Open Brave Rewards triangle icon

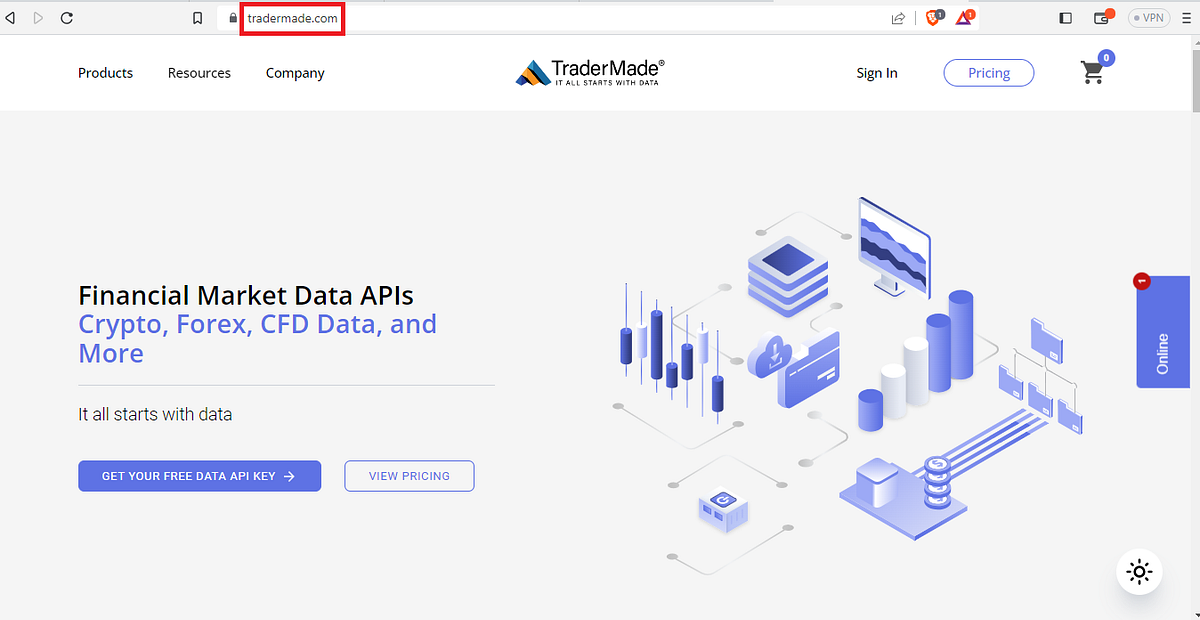pos(965,17)
